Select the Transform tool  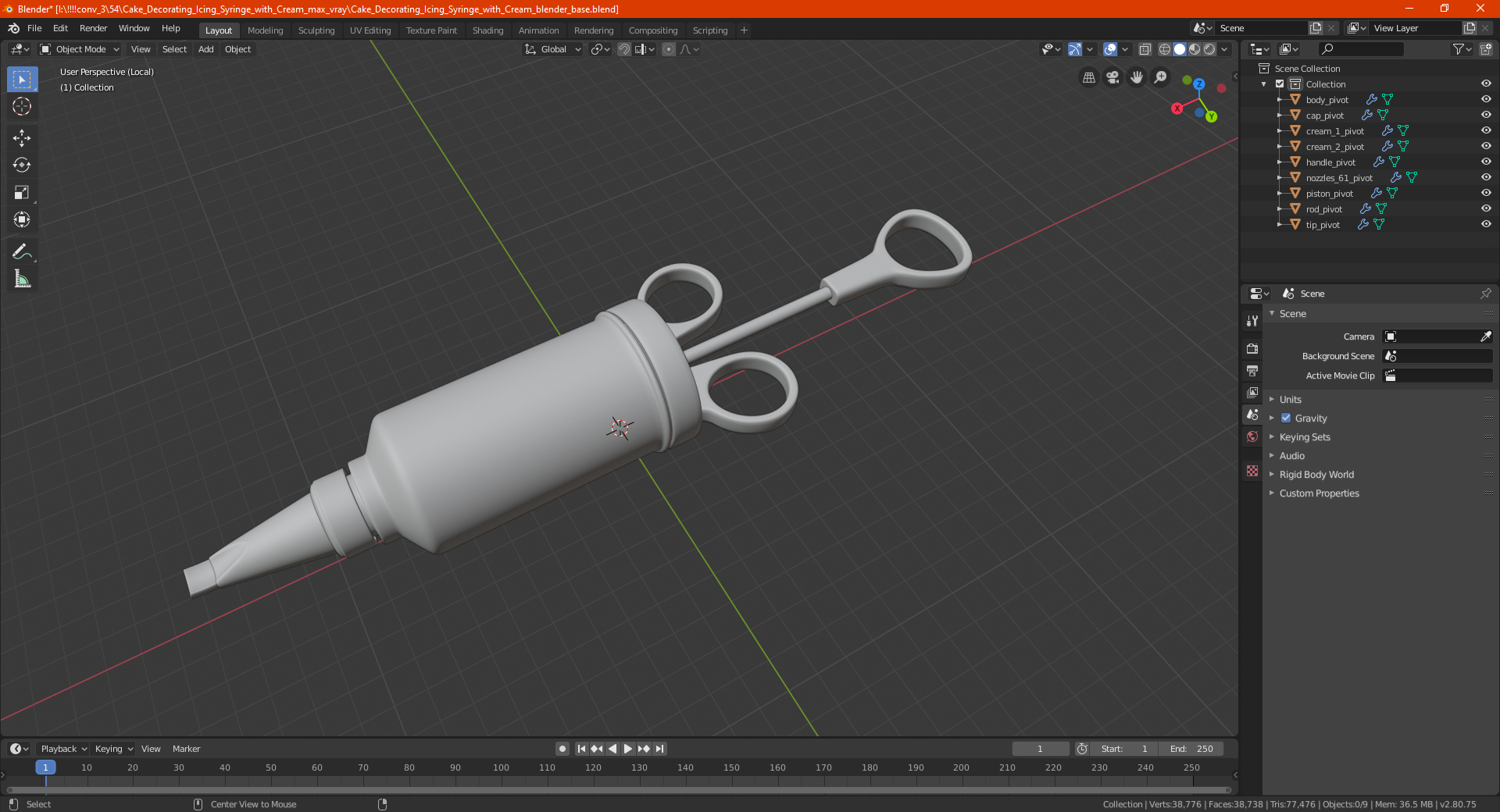(22, 220)
